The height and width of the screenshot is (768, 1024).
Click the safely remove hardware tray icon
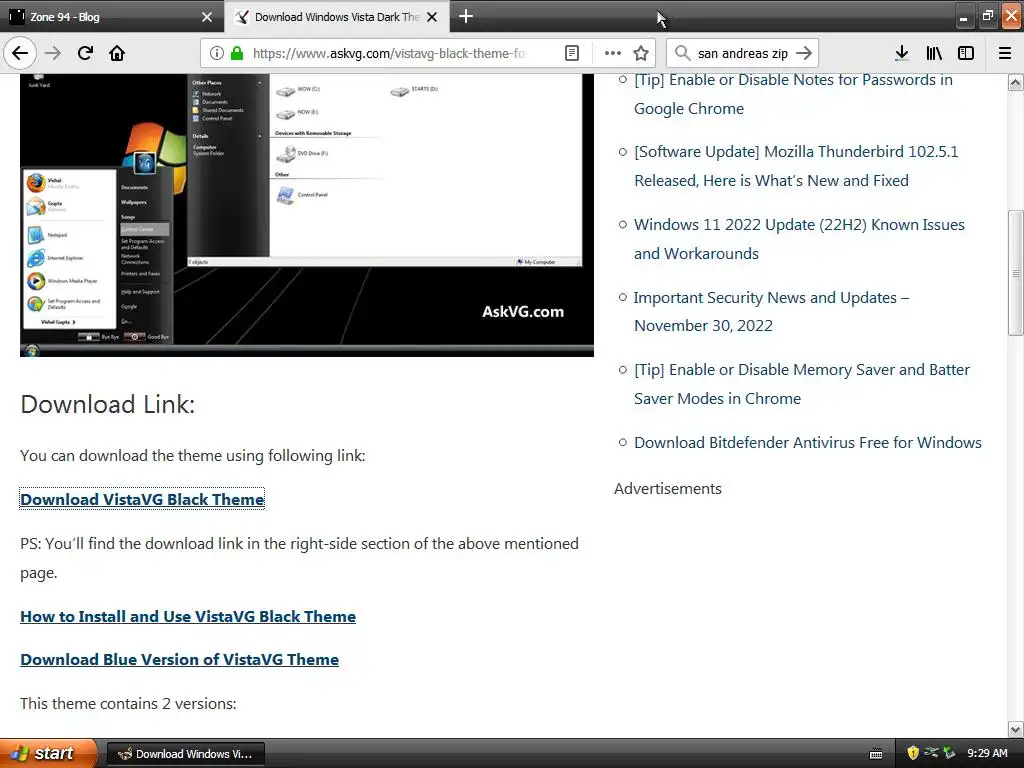pos(949,754)
